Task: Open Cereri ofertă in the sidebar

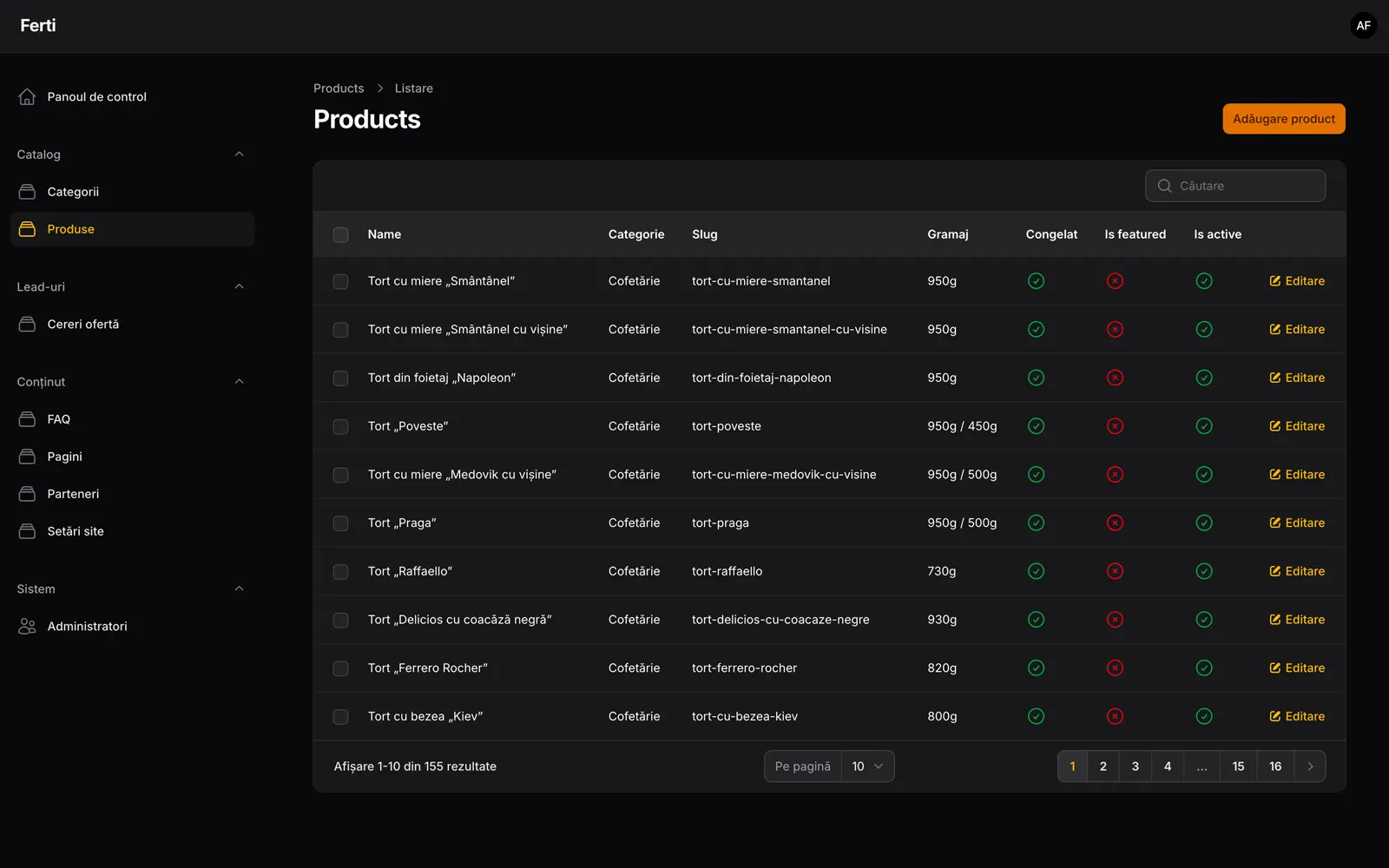Action: (132, 324)
